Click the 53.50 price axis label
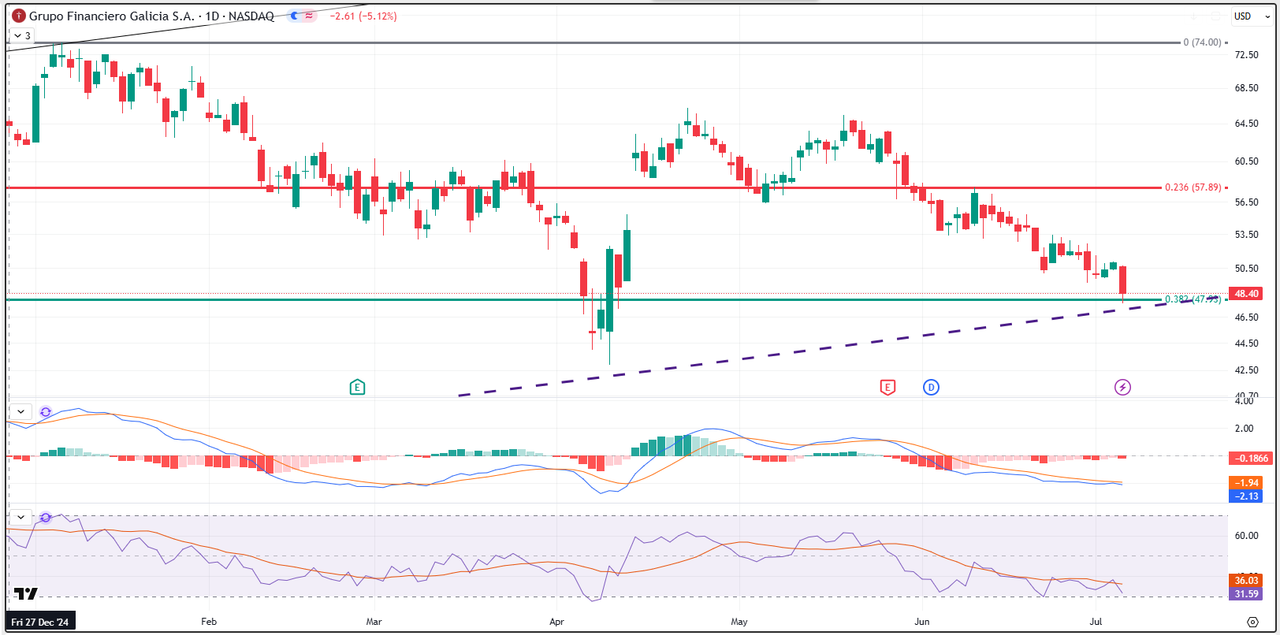 pyautogui.click(x=1246, y=235)
